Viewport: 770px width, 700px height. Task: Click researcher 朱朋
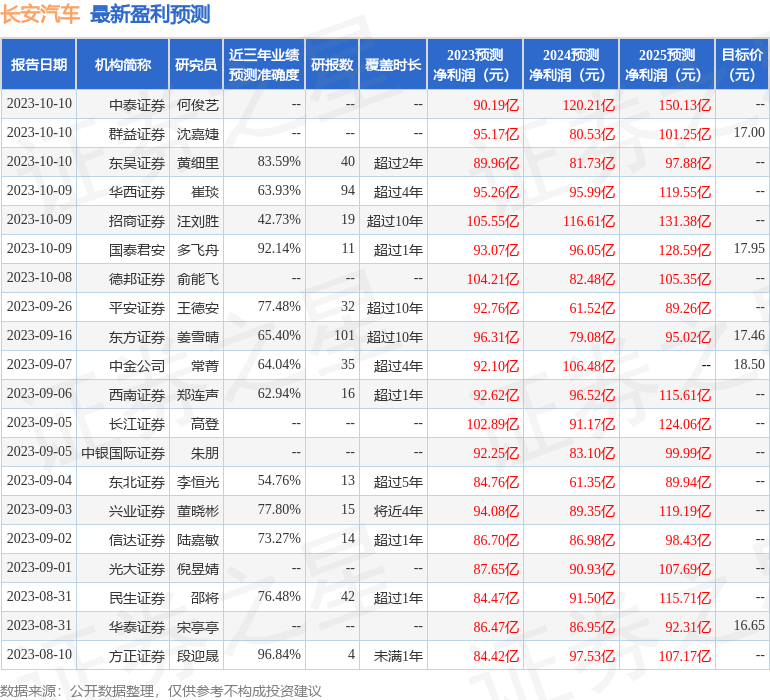tap(205, 453)
